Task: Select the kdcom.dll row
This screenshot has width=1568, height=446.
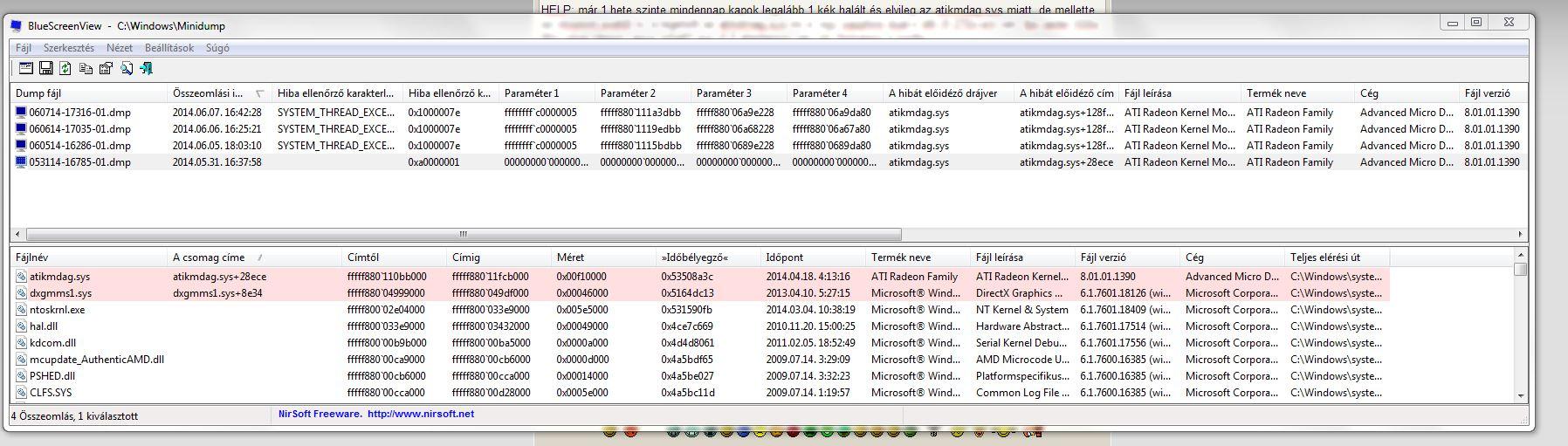Action: [x=700, y=343]
